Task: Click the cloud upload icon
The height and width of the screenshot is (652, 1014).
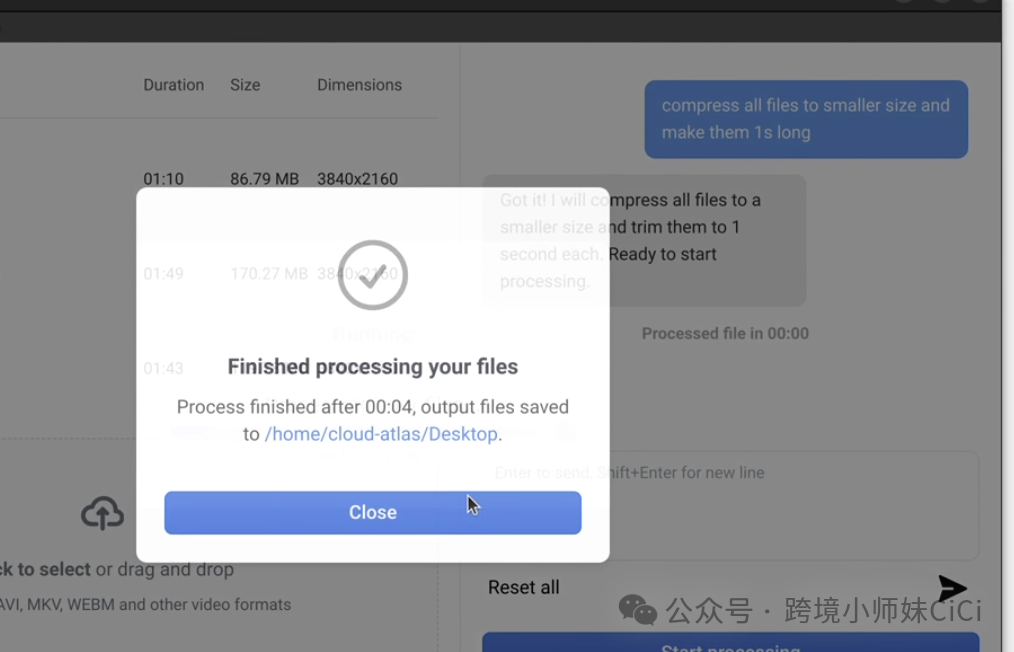Action: 102,514
